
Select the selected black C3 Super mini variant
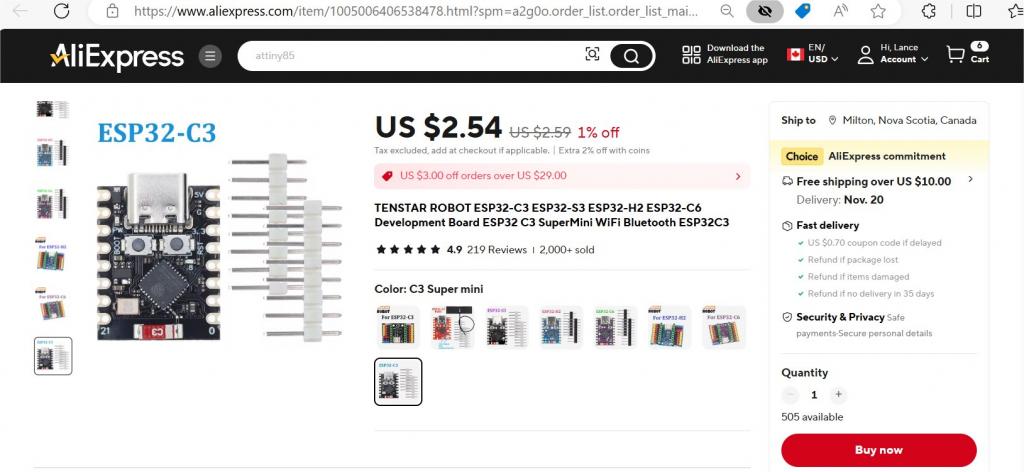point(398,381)
